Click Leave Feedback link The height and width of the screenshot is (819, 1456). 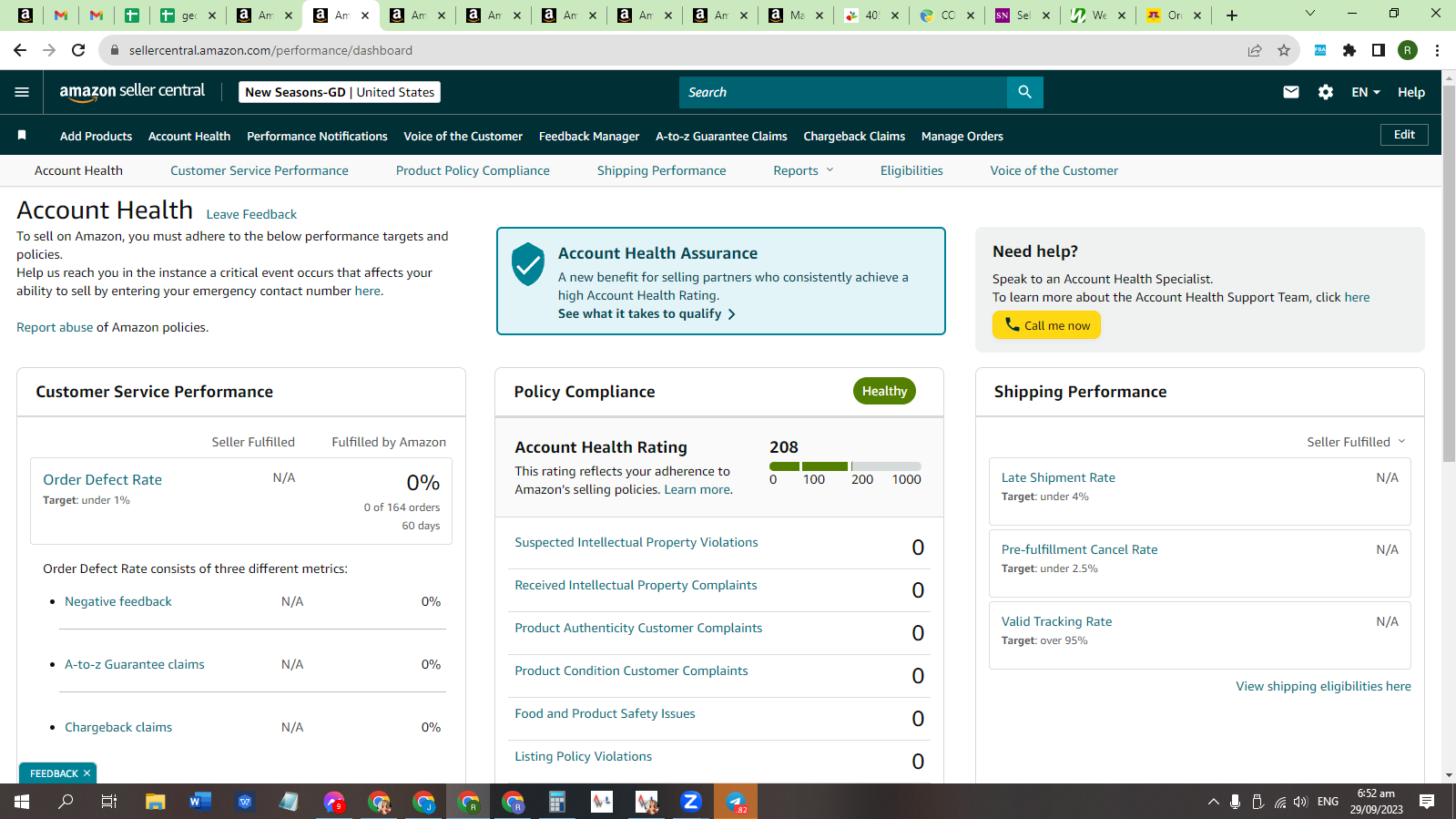(x=251, y=214)
